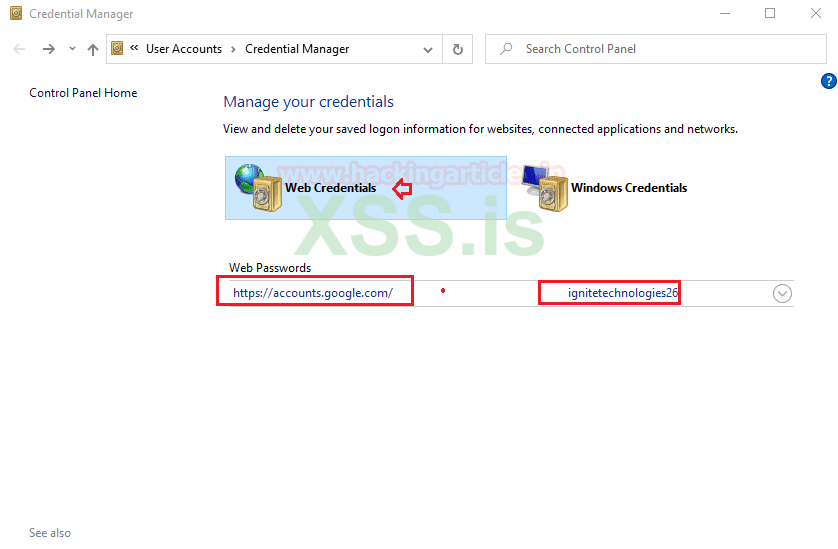Viewport: 838px width, 549px height.
Task: Click the Windows Credentials computer safe icon
Action: 545,188
